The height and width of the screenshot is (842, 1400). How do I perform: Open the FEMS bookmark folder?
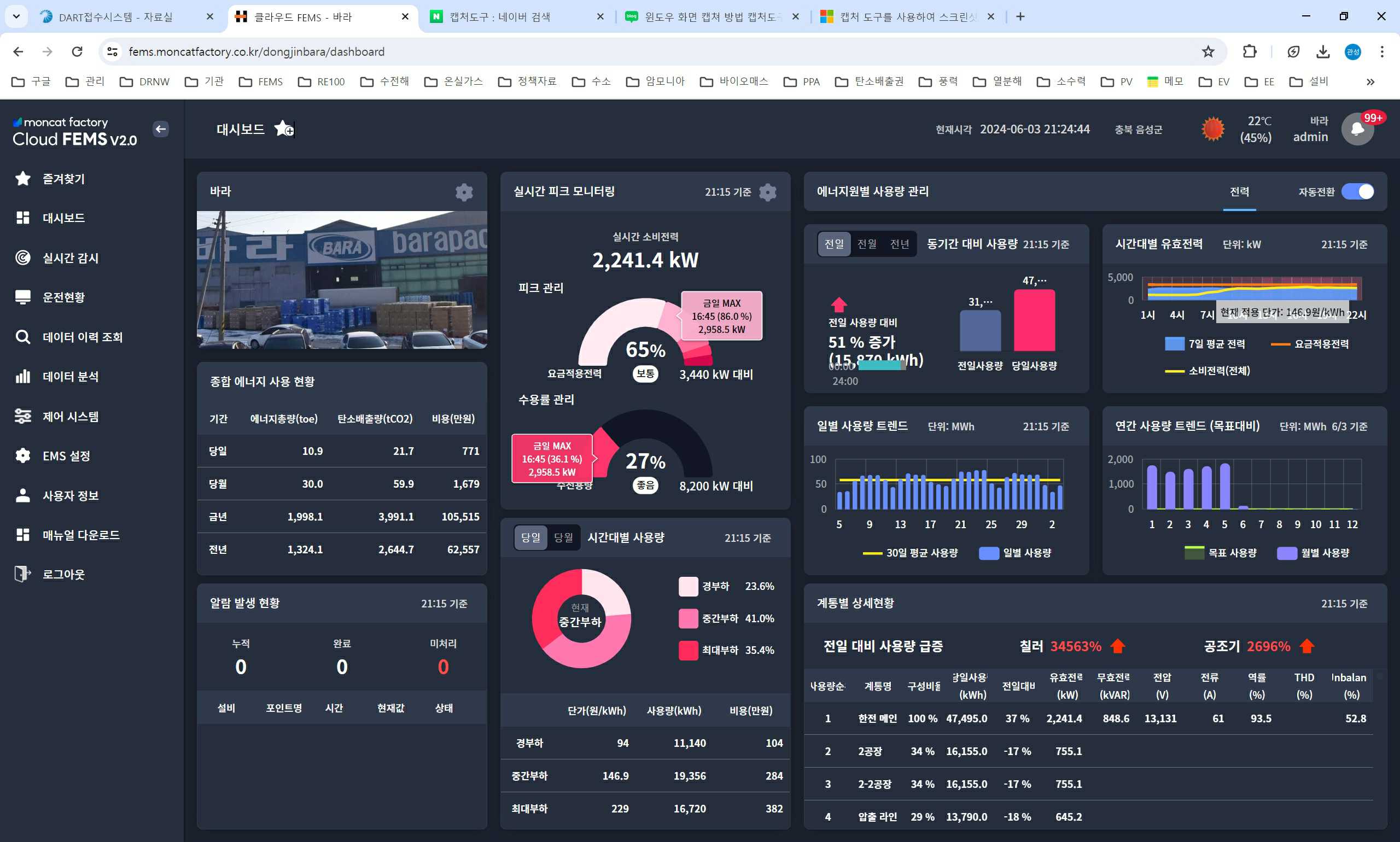260,81
